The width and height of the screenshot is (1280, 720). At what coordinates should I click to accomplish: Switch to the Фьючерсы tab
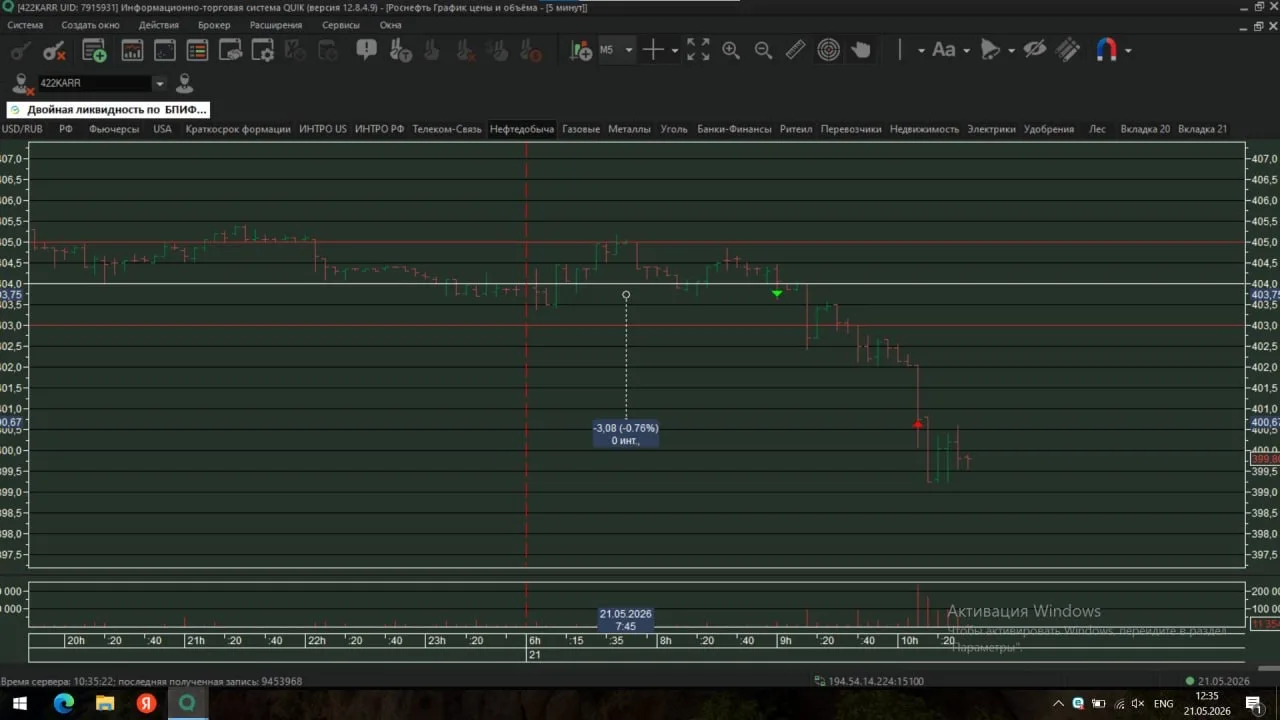pyautogui.click(x=114, y=129)
